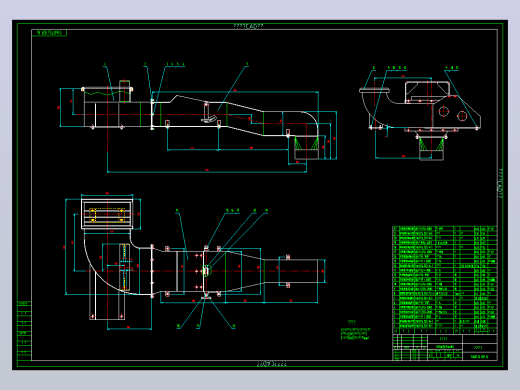Click the title block under the parts list

(445, 347)
